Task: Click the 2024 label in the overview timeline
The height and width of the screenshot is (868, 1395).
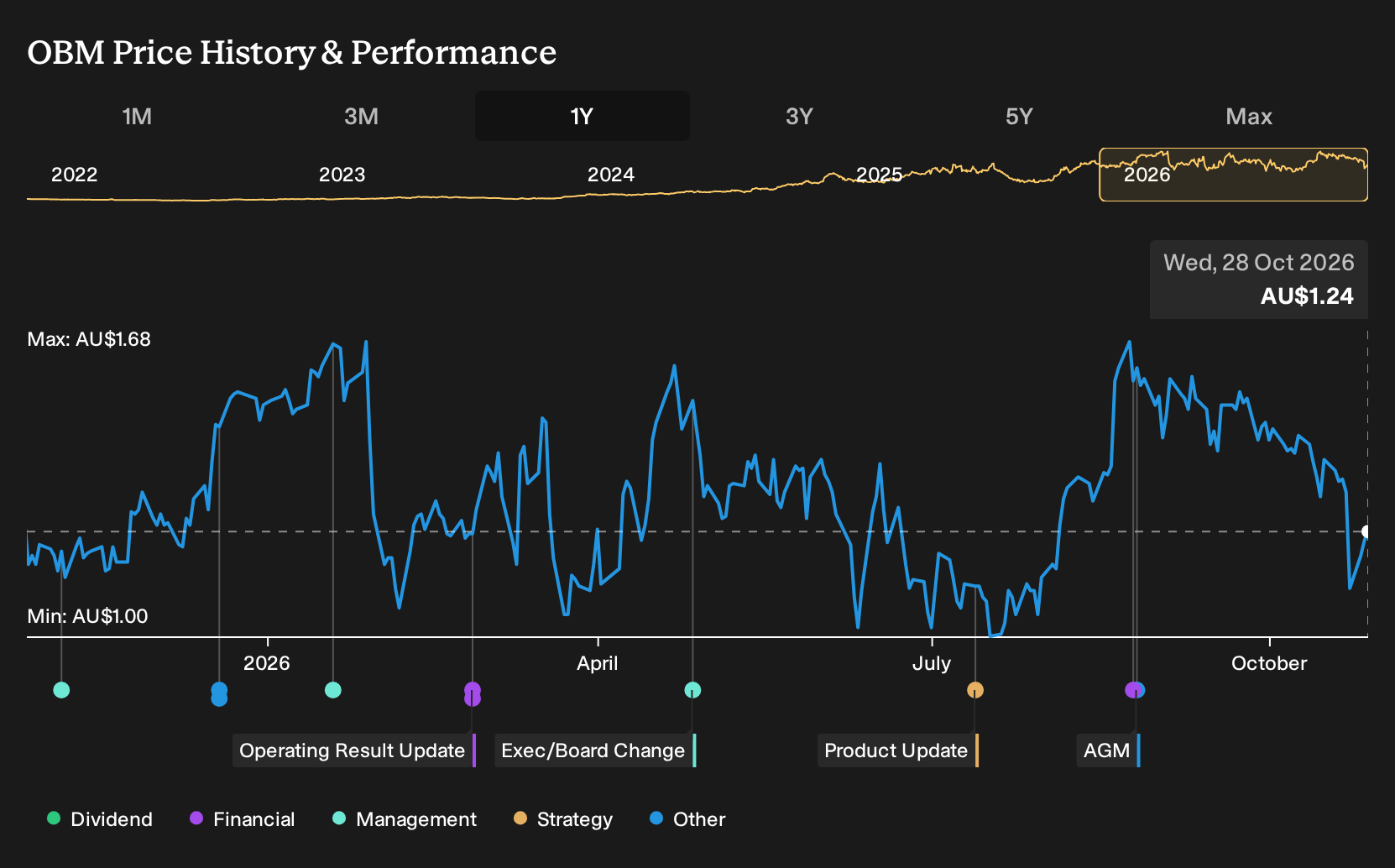Action: (611, 175)
